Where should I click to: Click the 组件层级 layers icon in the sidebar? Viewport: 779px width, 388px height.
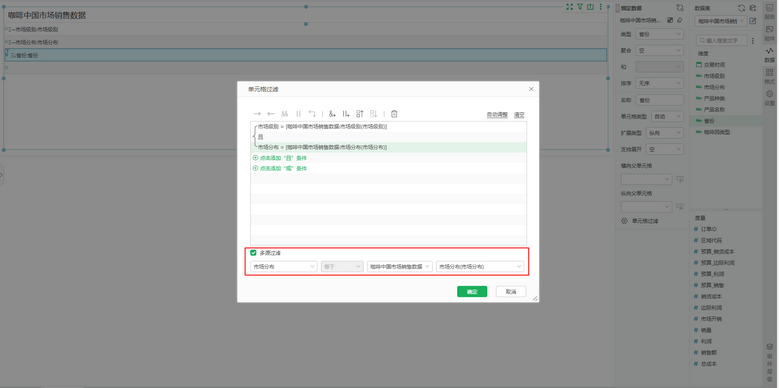(x=769, y=348)
